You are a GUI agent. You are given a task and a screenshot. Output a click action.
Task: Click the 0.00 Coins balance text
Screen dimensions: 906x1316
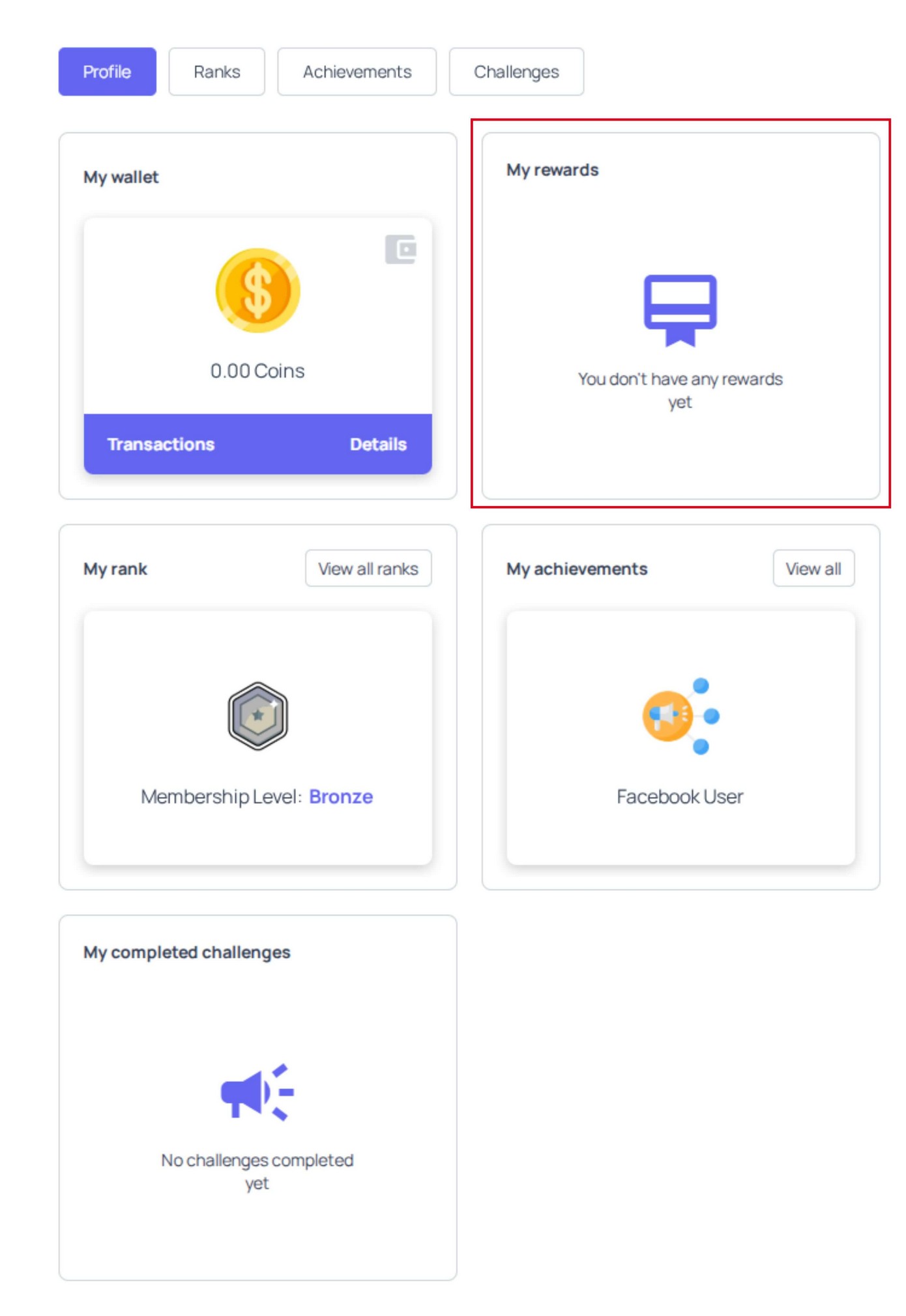coord(257,370)
